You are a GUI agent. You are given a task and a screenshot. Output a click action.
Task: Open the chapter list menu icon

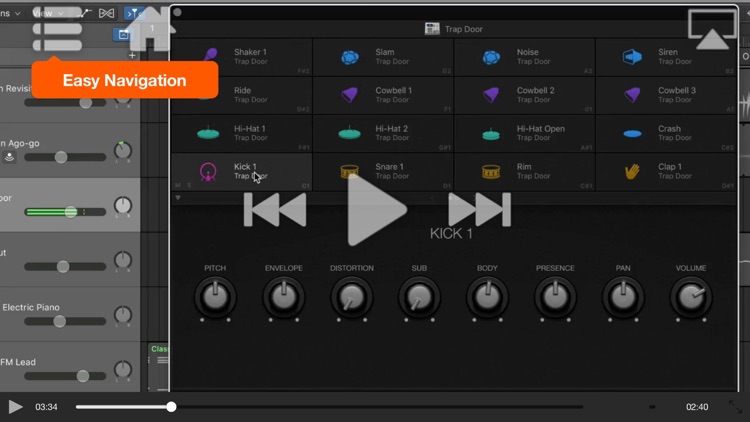[57, 30]
